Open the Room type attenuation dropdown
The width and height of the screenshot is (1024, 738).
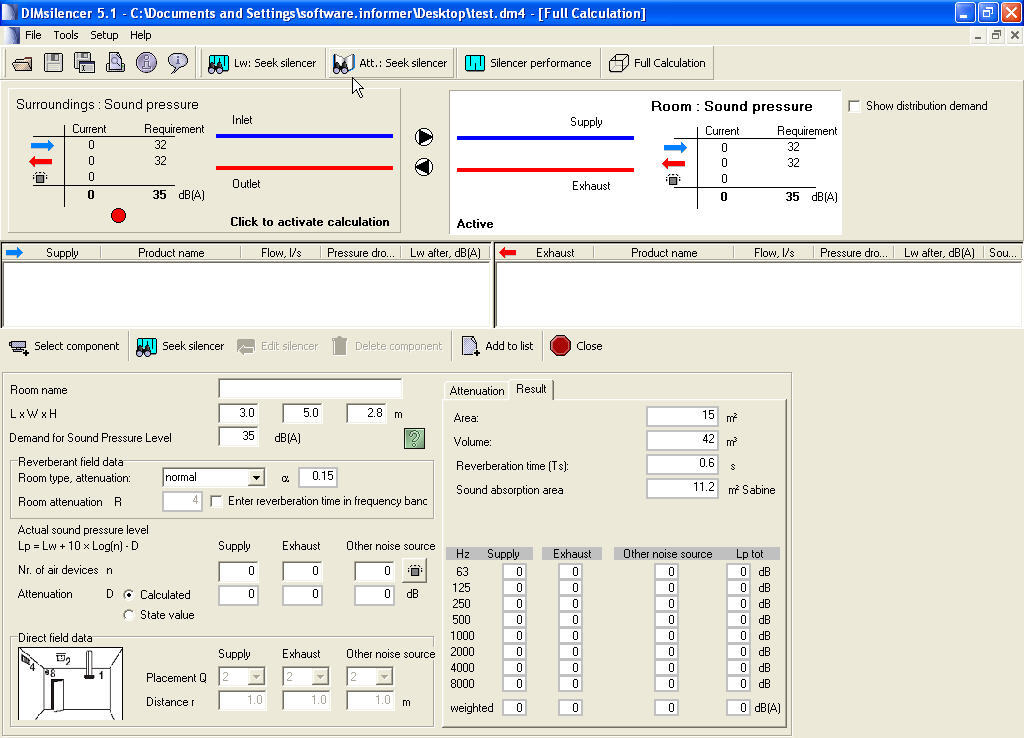pos(255,477)
